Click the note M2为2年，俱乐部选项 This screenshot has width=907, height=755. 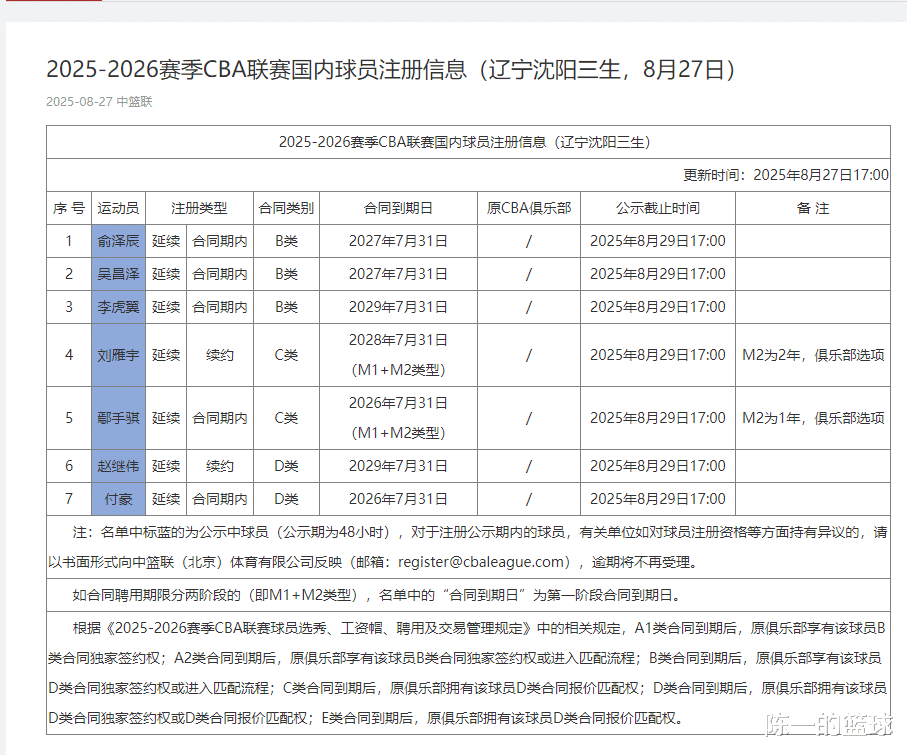(813, 355)
